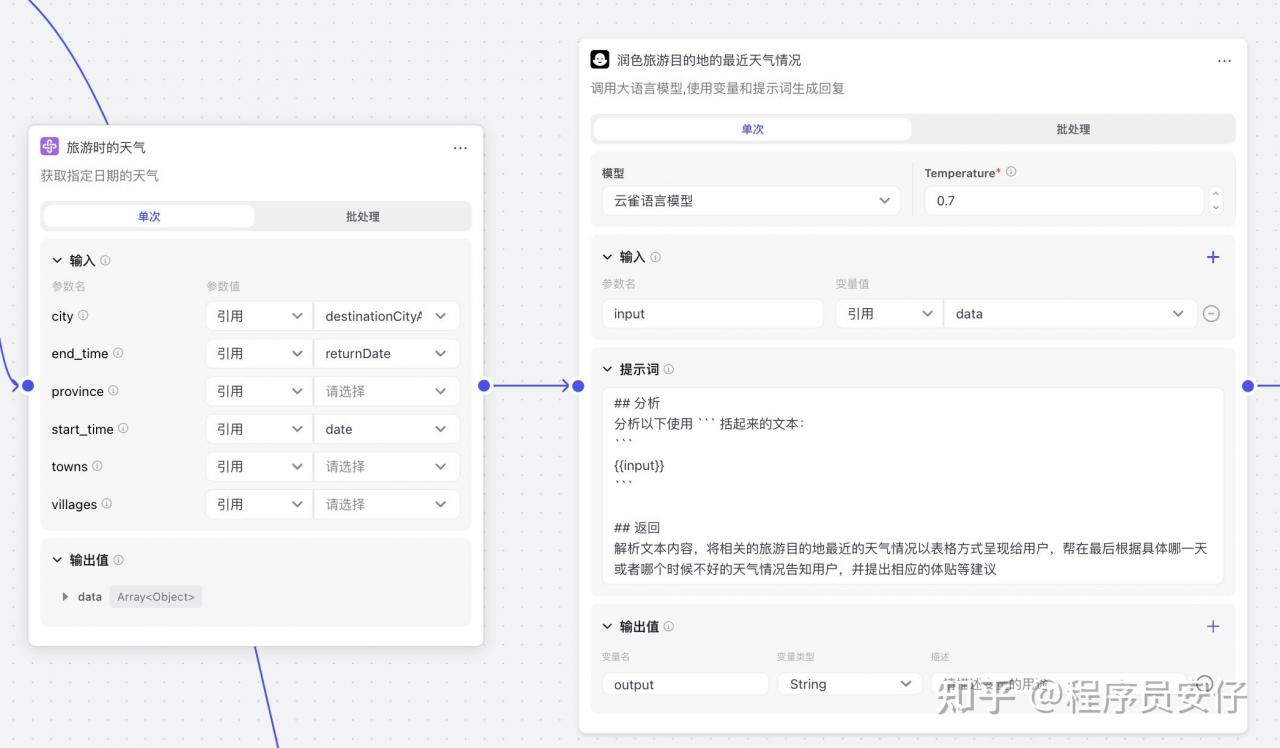The width and height of the screenshot is (1280, 748).
Task: Open the 旅游时的天气 node more-options menu
Action: pos(460,148)
